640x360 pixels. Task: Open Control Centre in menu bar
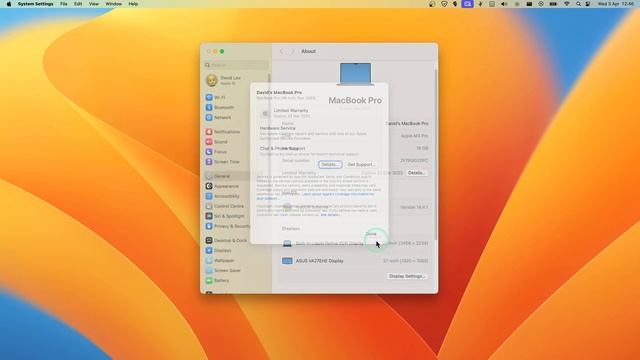click(588, 4)
